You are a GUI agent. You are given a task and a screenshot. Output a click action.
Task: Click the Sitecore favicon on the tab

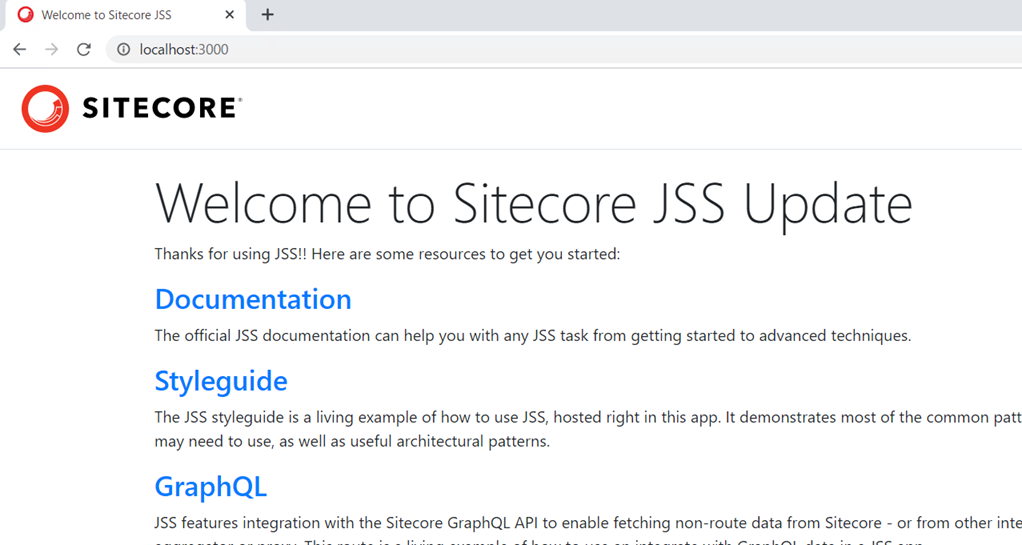[25, 14]
